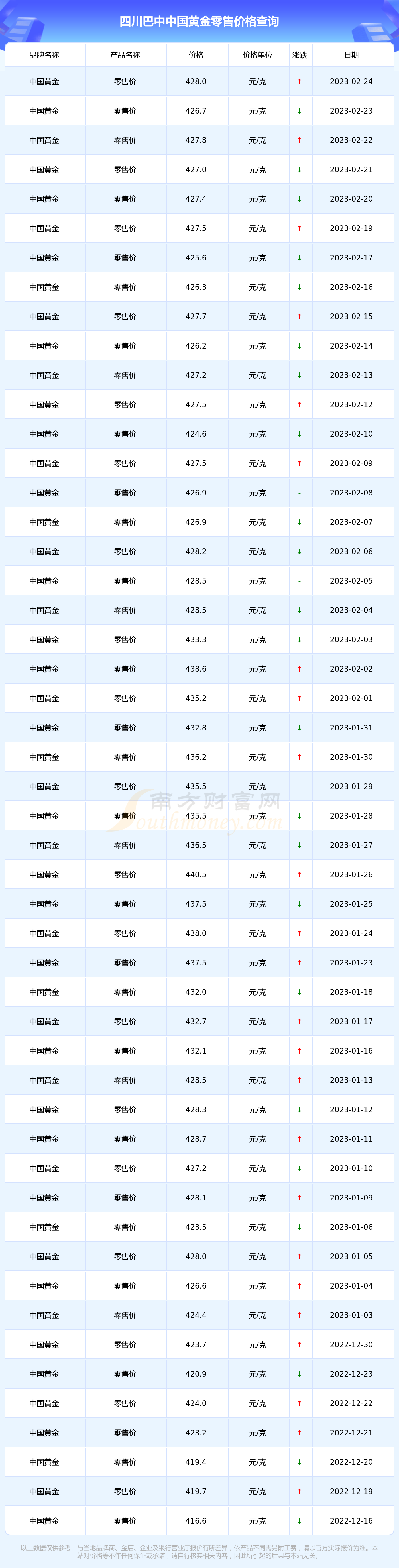Tap the down arrow in the 2023-02-13 row
Viewport: 399px width, 1568px height.
(x=299, y=376)
